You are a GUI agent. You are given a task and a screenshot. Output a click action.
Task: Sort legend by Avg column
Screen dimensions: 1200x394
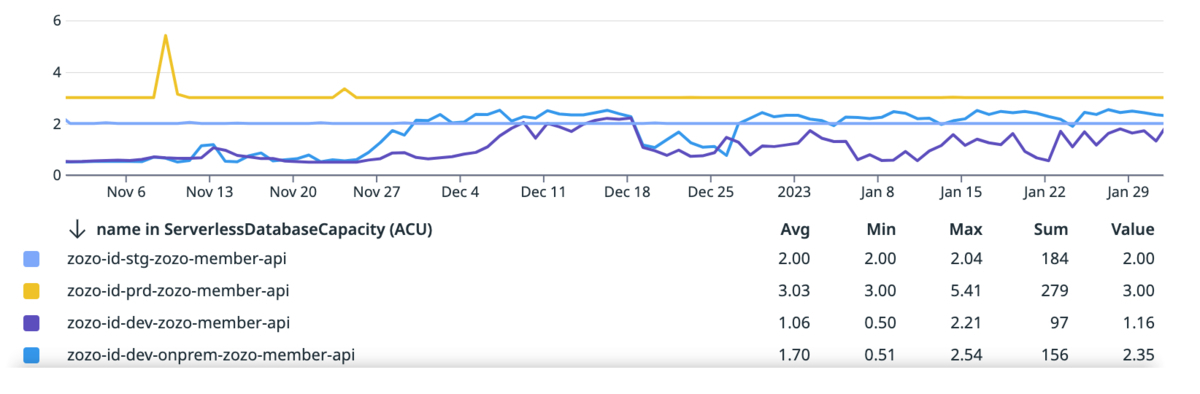click(x=794, y=229)
